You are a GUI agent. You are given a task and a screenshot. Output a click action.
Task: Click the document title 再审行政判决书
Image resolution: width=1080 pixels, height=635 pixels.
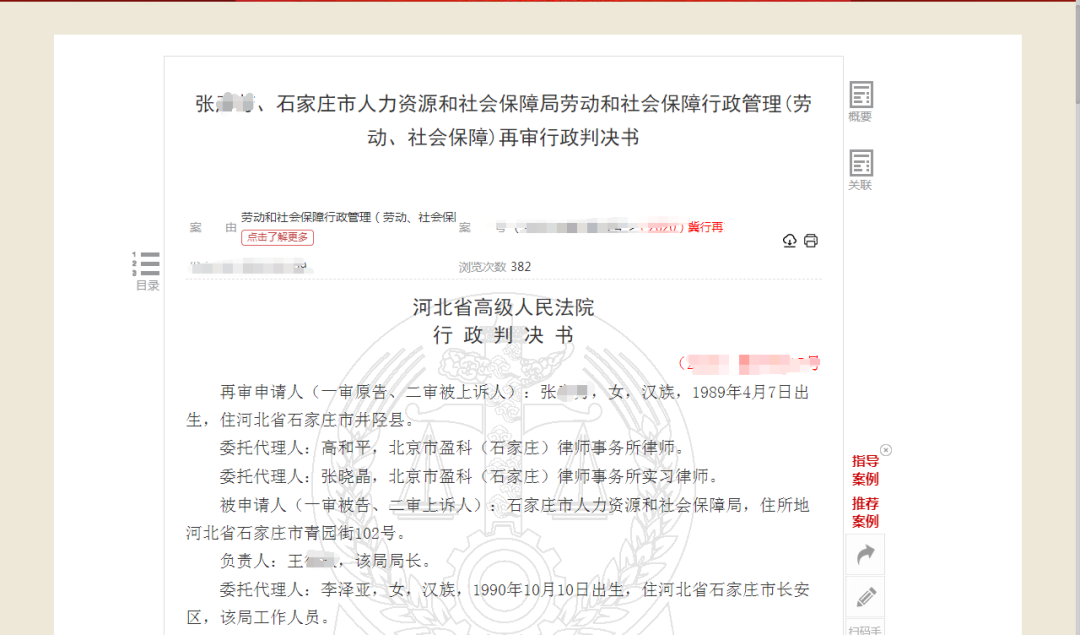click(503, 121)
